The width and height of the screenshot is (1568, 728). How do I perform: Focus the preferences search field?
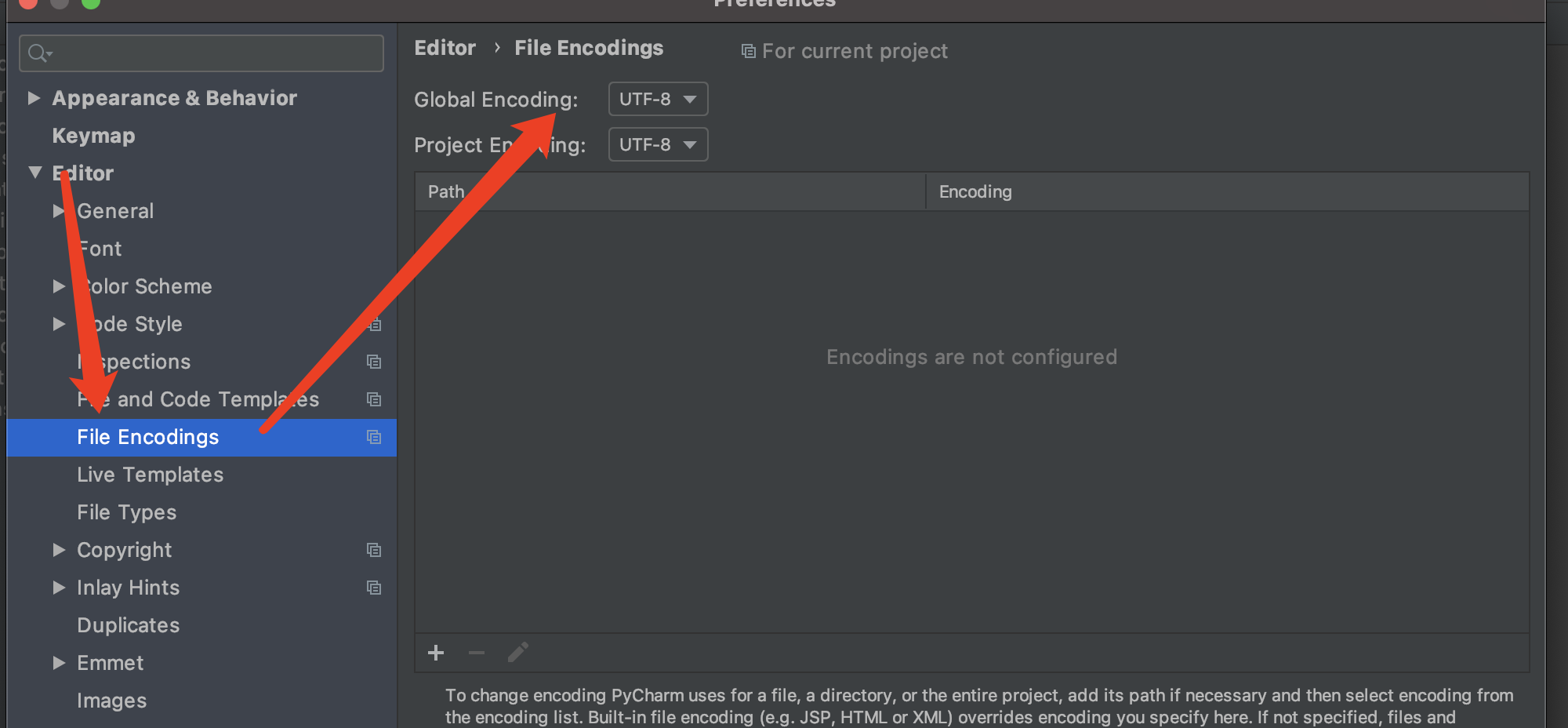pos(212,53)
